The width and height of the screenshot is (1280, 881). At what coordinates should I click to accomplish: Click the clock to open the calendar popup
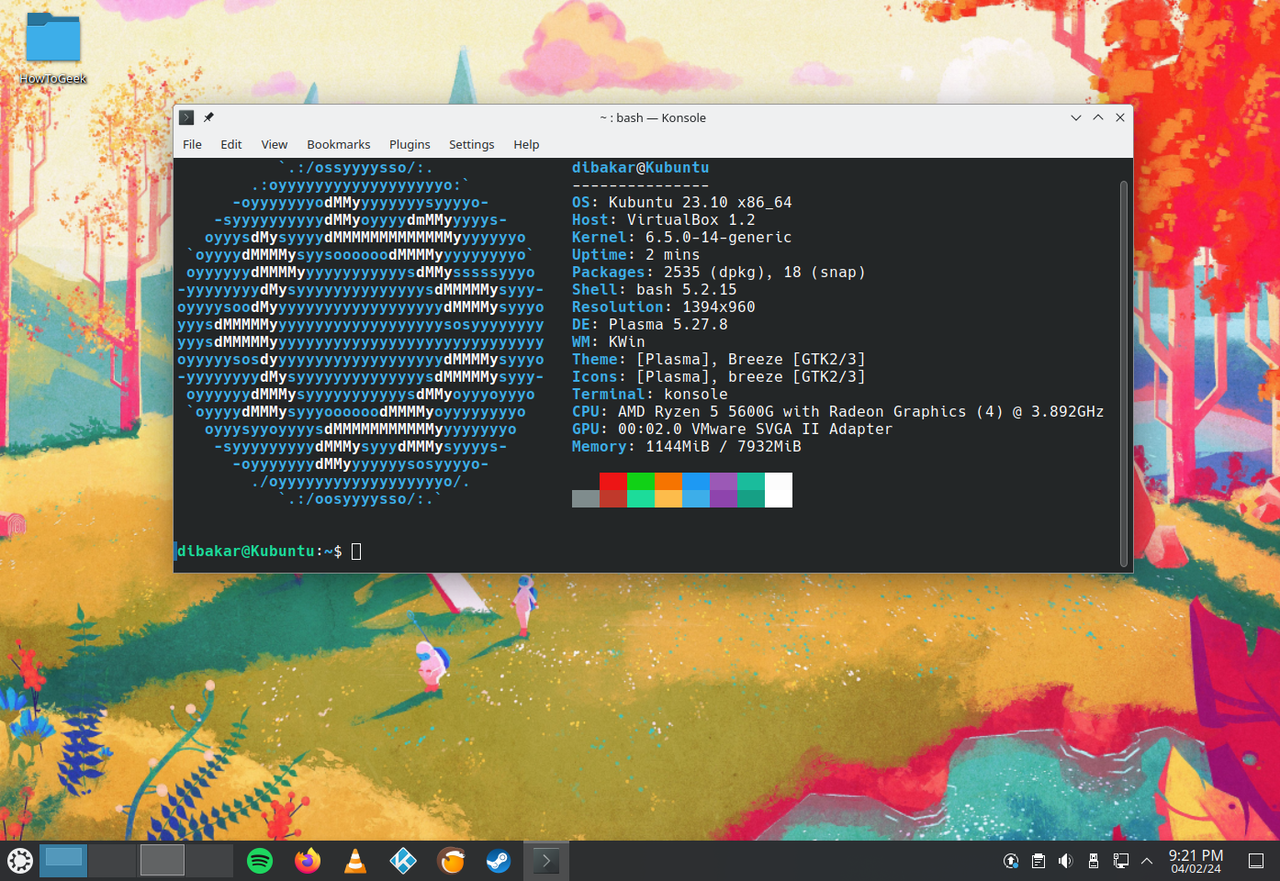(x=1197, y=861)
